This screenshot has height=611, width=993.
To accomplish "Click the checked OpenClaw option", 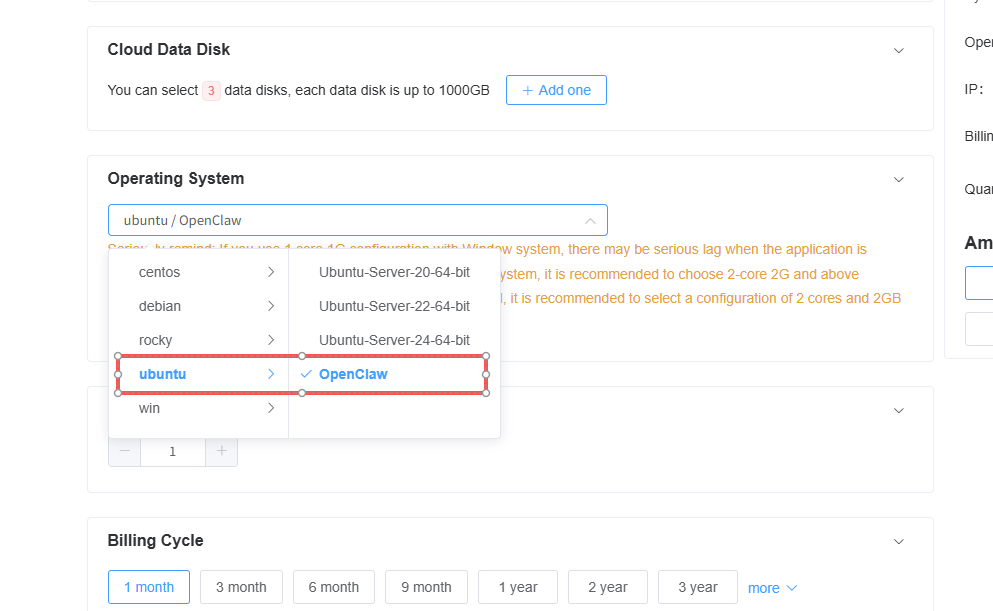I will click(x=353, y=374).
